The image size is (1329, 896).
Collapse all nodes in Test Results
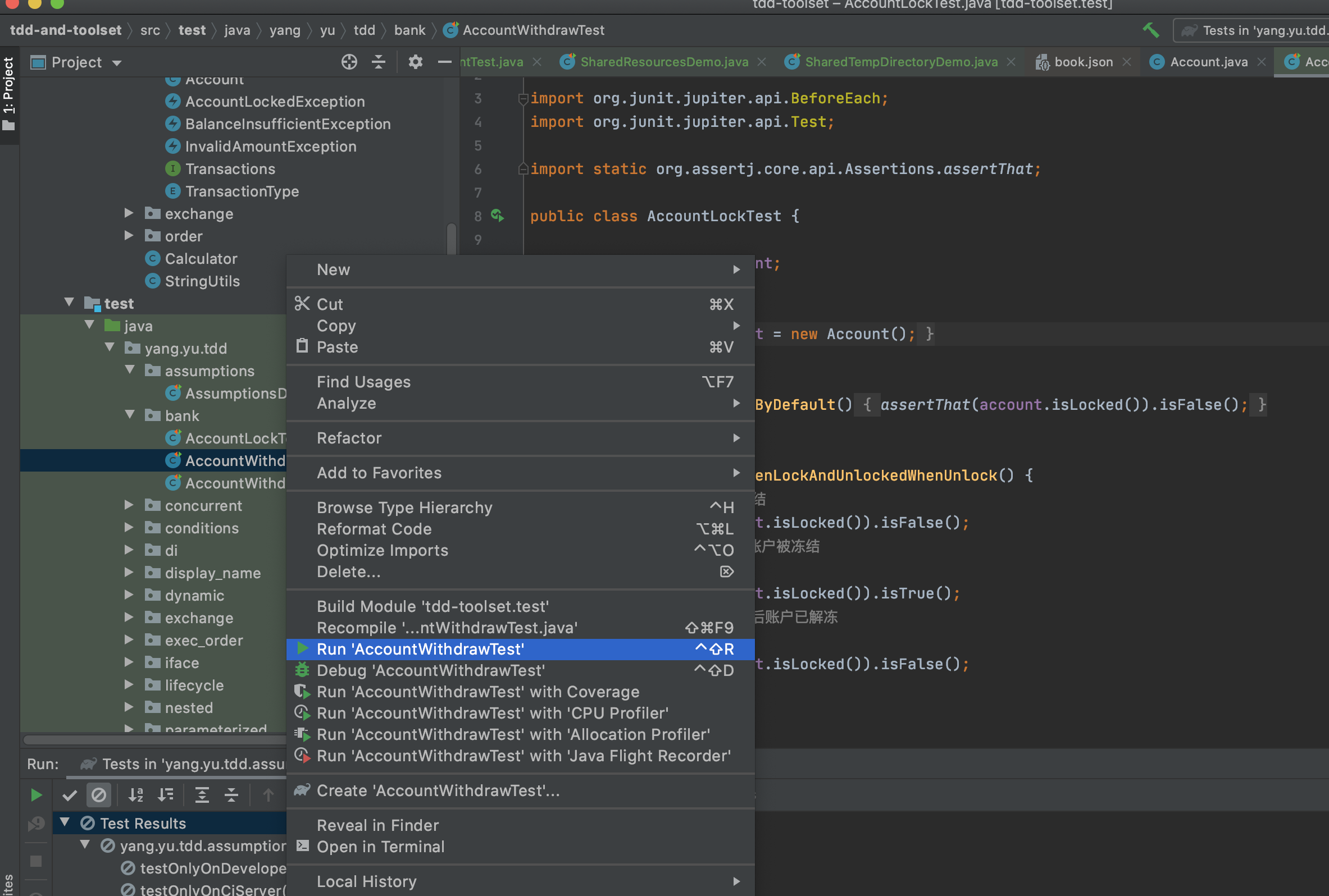coord(232,794)
